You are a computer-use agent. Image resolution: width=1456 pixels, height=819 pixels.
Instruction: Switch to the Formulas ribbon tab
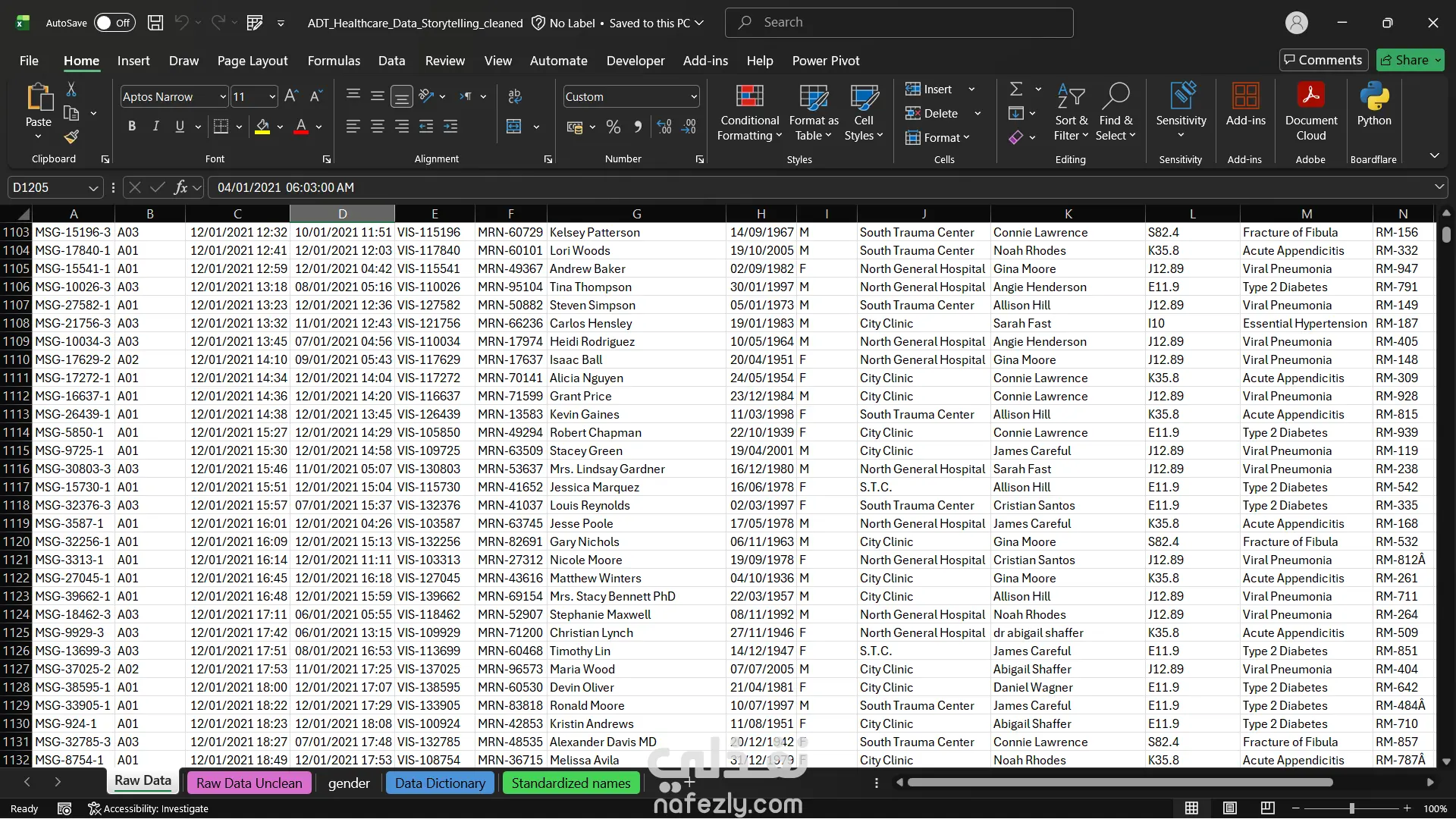pyautogui.click(x=334, y=61)
